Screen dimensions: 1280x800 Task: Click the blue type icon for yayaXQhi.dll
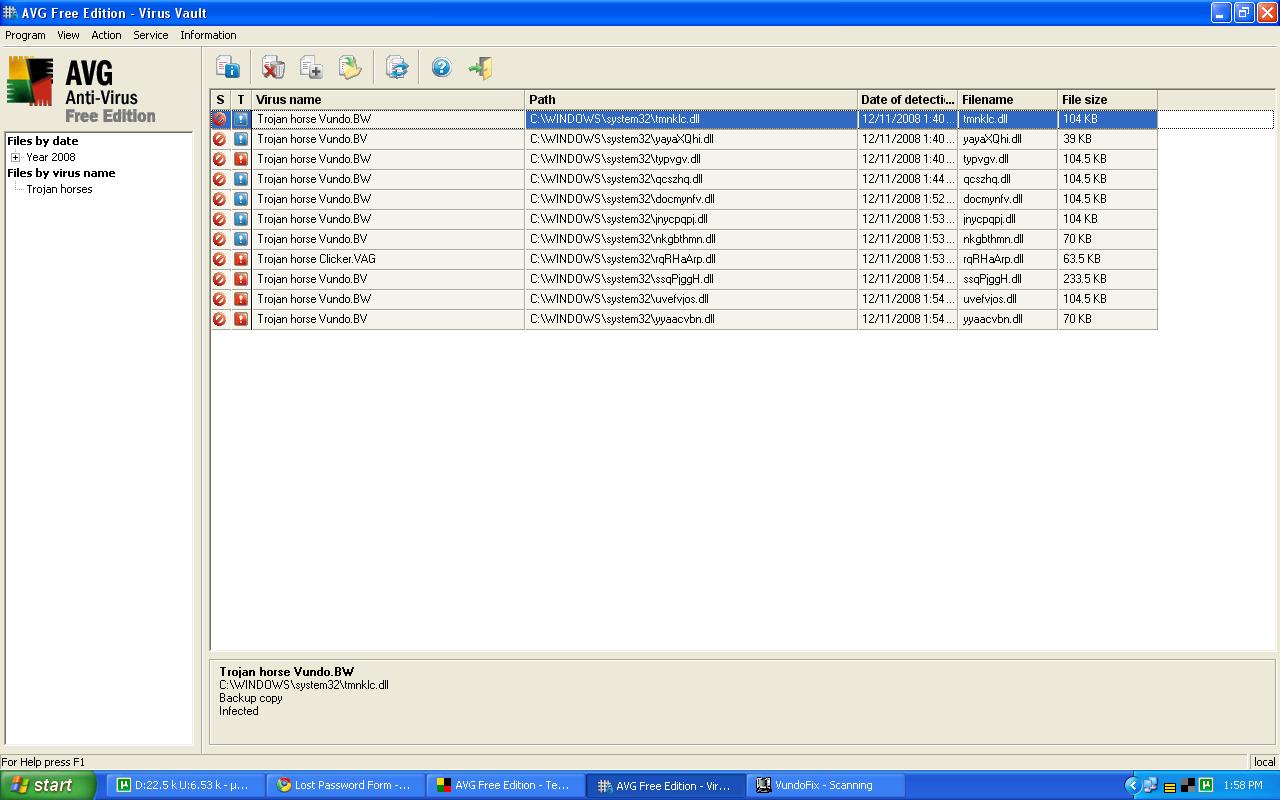tap(241, 139)
